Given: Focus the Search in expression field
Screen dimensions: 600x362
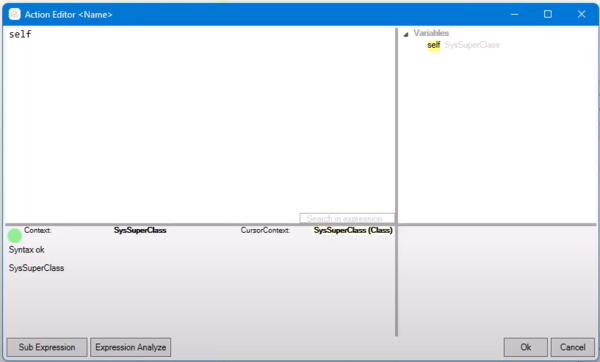Looking at the screenshot, I should (347, 219).
